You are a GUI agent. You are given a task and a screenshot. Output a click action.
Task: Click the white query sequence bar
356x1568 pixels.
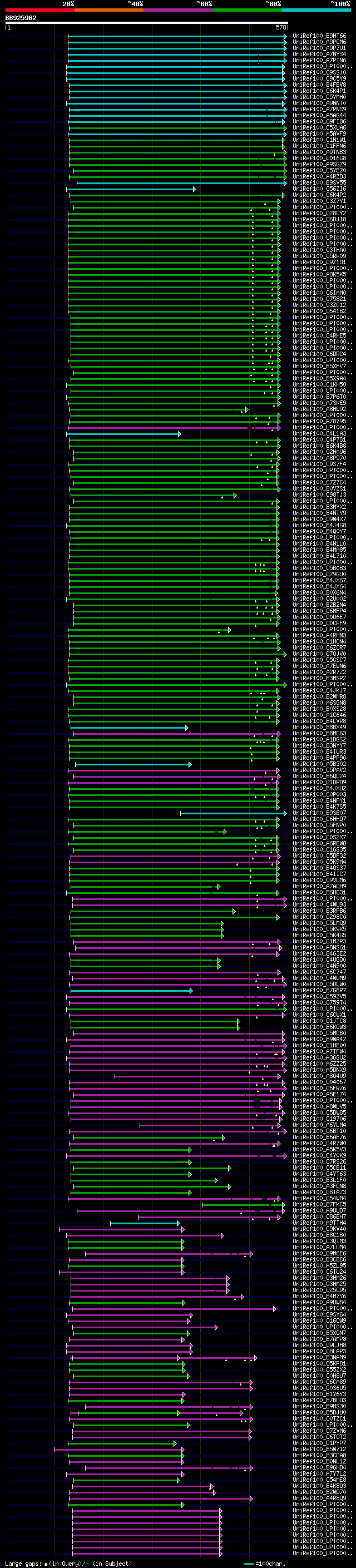[x=147, y=22]
